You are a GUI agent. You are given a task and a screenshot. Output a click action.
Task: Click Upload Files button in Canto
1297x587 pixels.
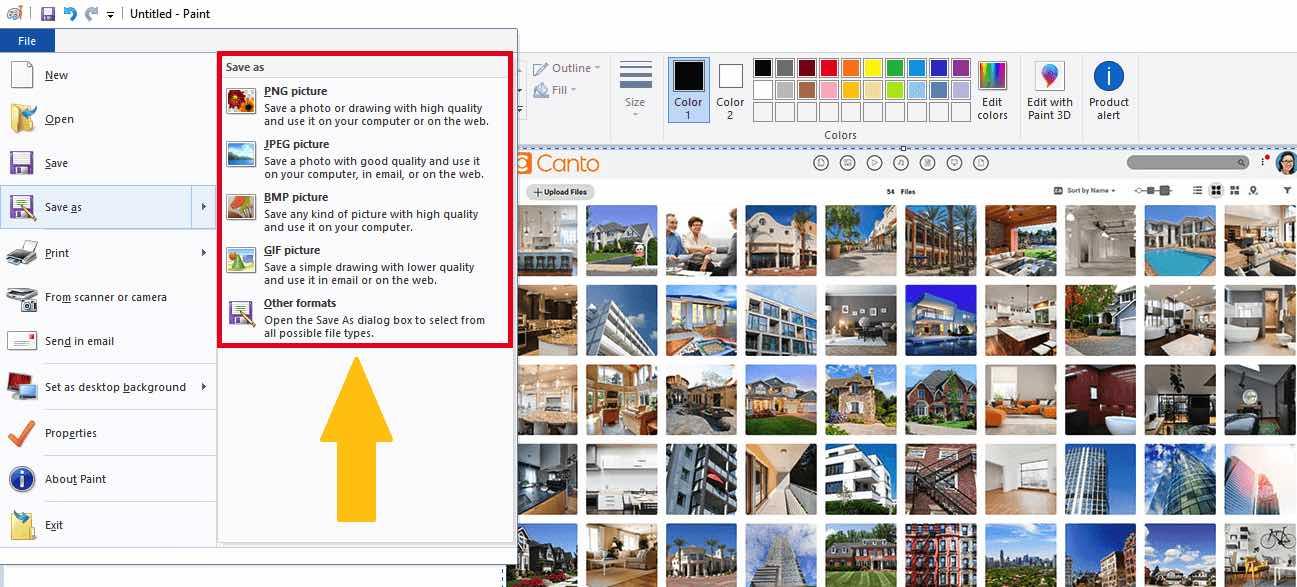(x=559, y=192)
